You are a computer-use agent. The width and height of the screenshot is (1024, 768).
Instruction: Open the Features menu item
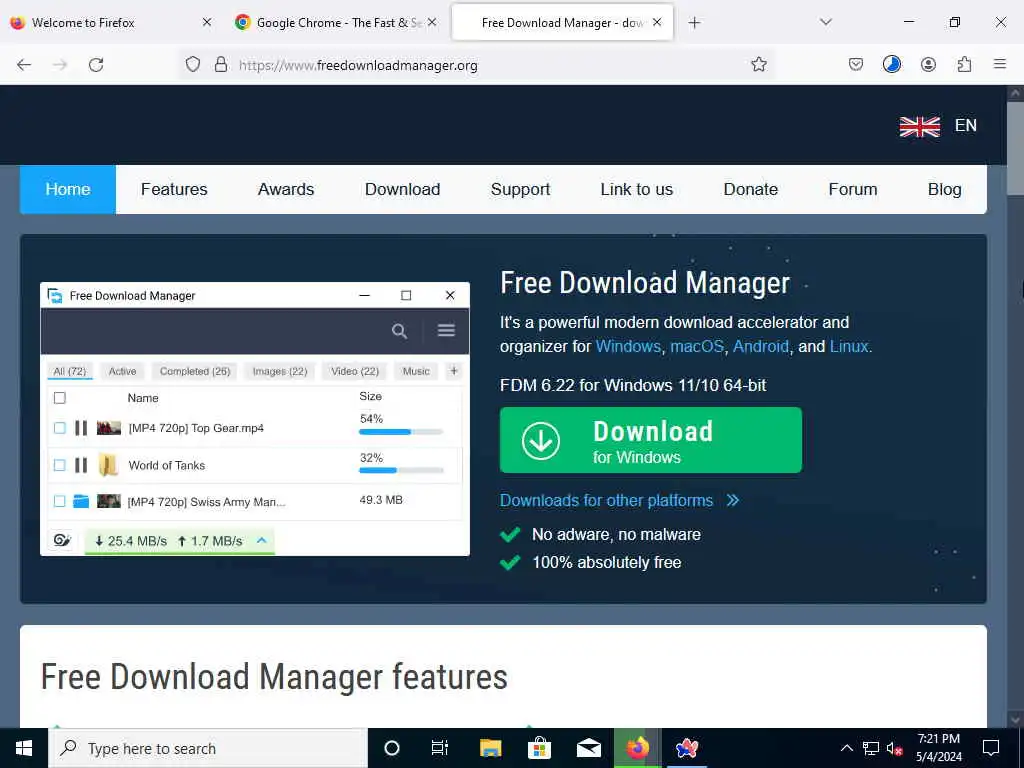(174, 189)
